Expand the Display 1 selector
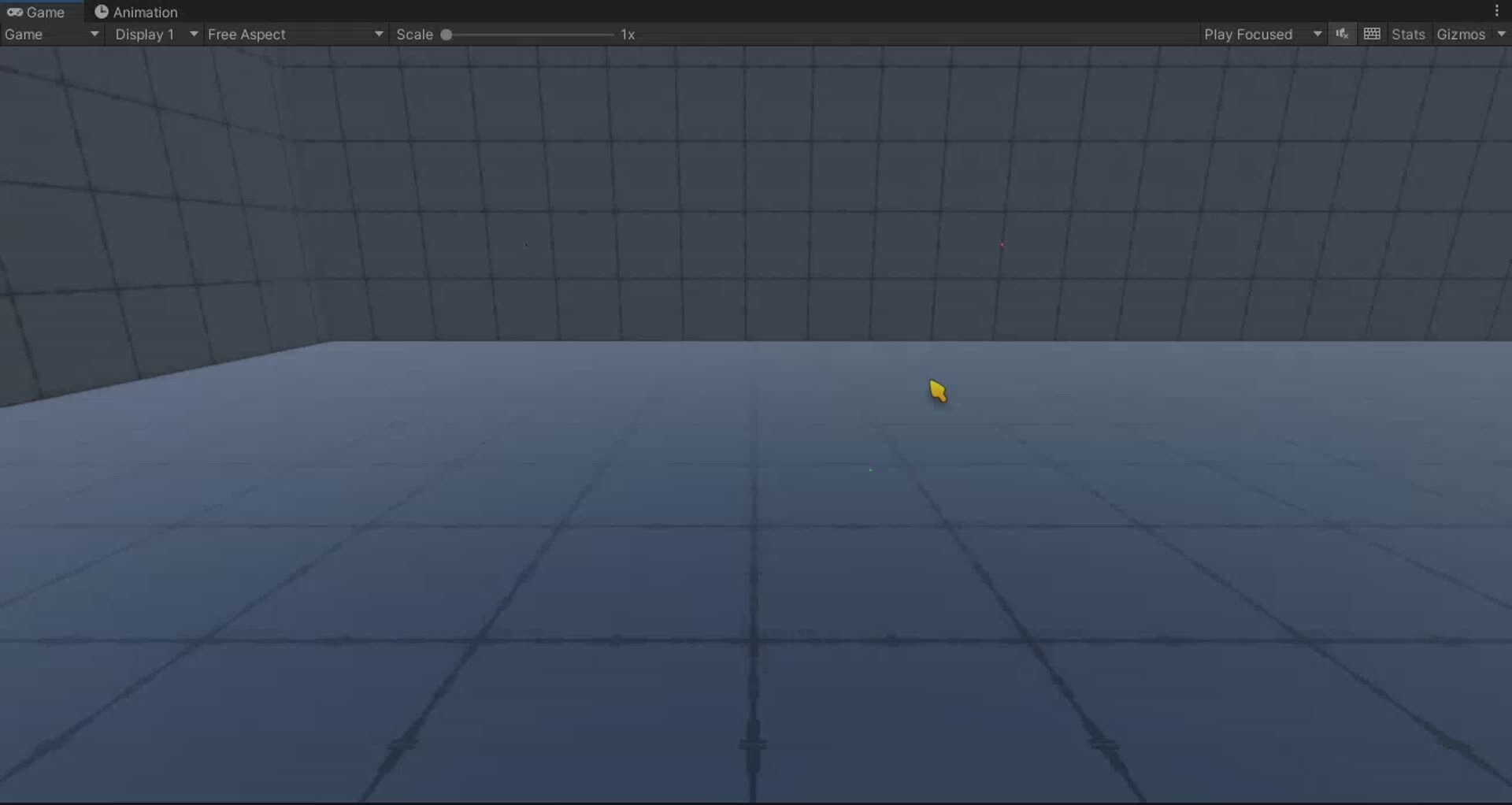 point(154,34)
